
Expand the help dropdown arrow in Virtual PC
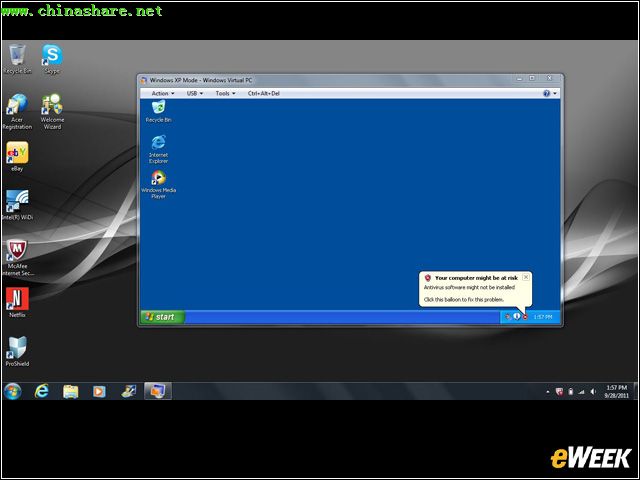coord(555,93)
